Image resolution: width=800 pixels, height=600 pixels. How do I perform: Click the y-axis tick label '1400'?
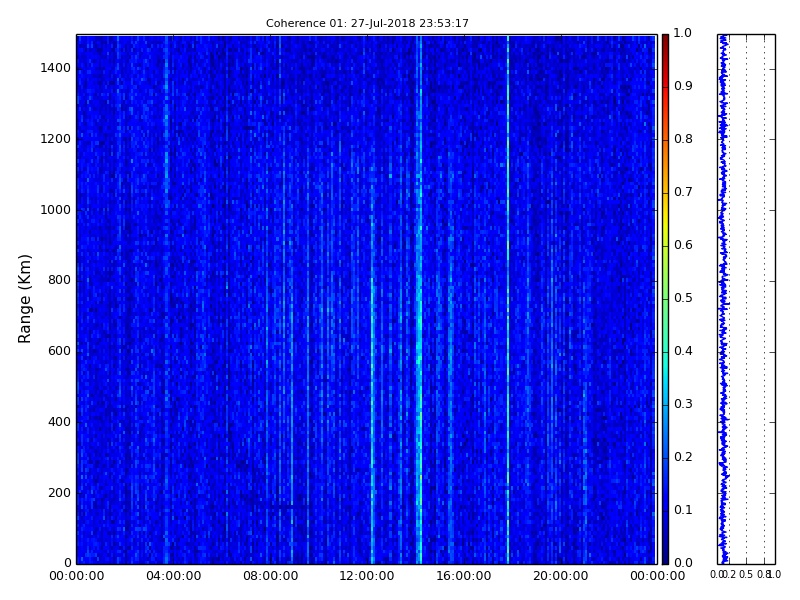[56, 68]
